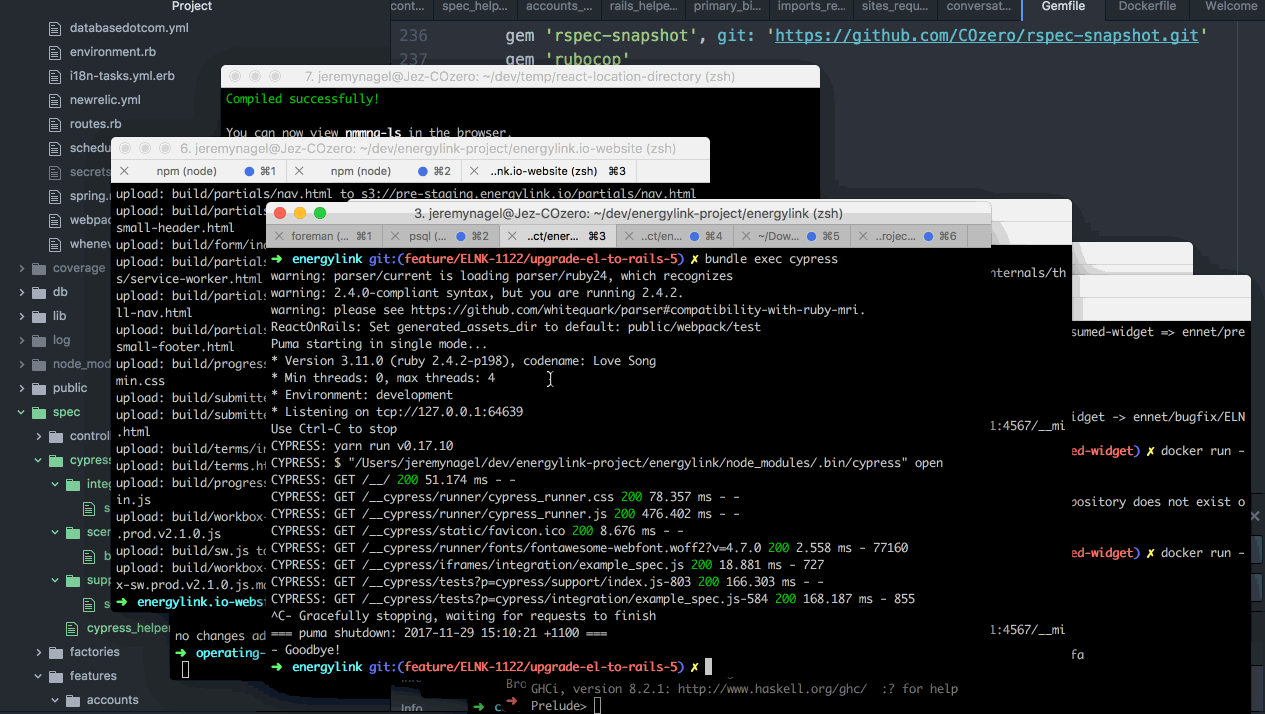
Task: Click the folder icon of the public directory
Action: pyautogui.click(x=40, y=388)
